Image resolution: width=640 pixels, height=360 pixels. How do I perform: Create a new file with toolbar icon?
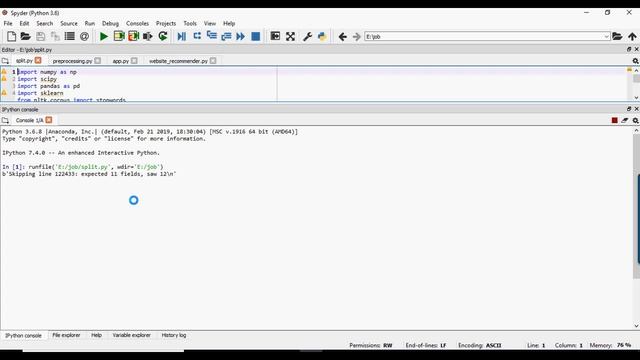(11, 36)
